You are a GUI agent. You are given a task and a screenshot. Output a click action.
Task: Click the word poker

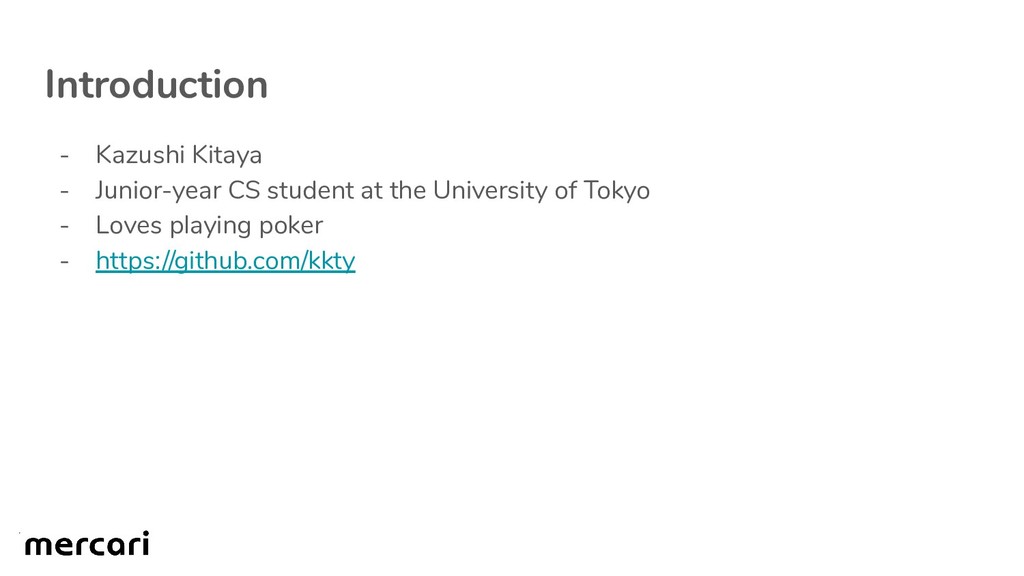pyautogui.click(x=291, y=227)
